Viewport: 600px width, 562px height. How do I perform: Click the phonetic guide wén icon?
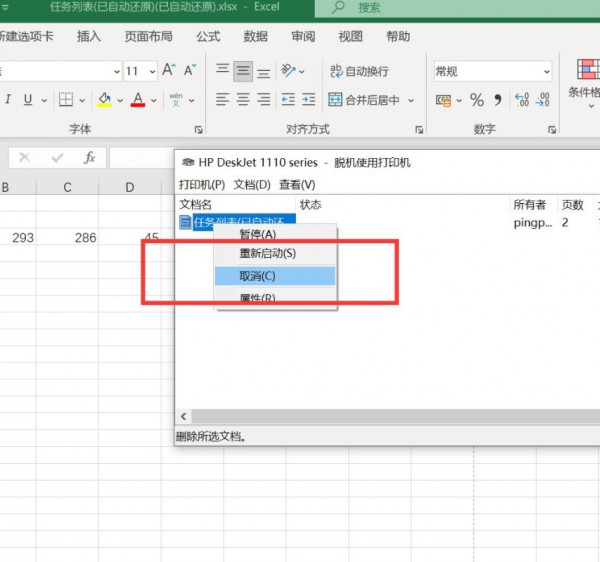pos(176,99)
